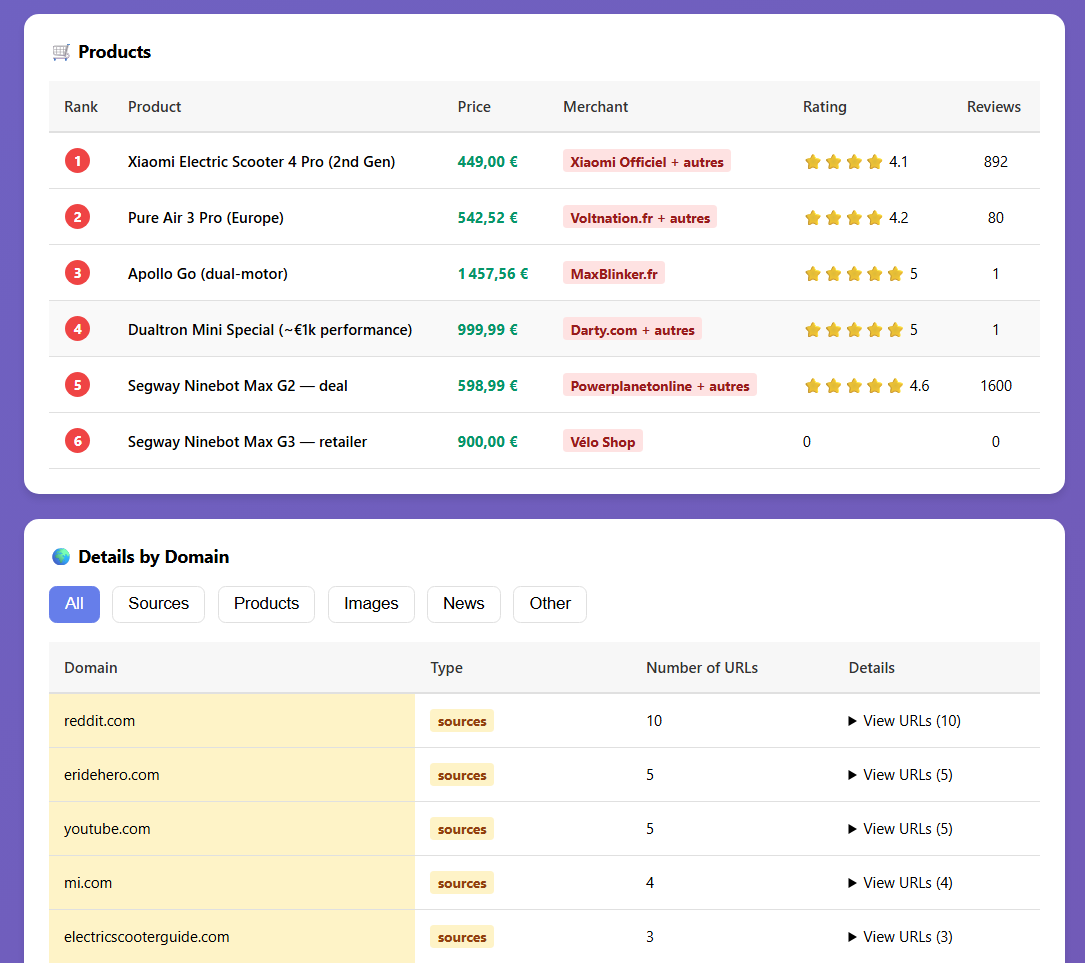Image resolution: width=1085 pixels, height=963 pixels.
Task: Select the eridehero.com domain cell
Action: point(111,774)
